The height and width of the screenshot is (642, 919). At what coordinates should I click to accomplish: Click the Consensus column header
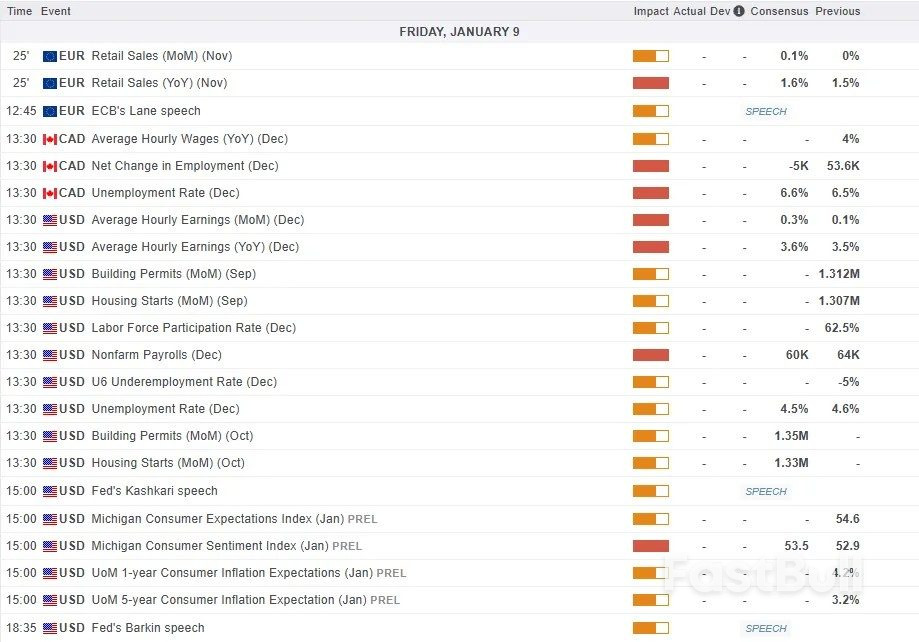click(x=779, y=11)
